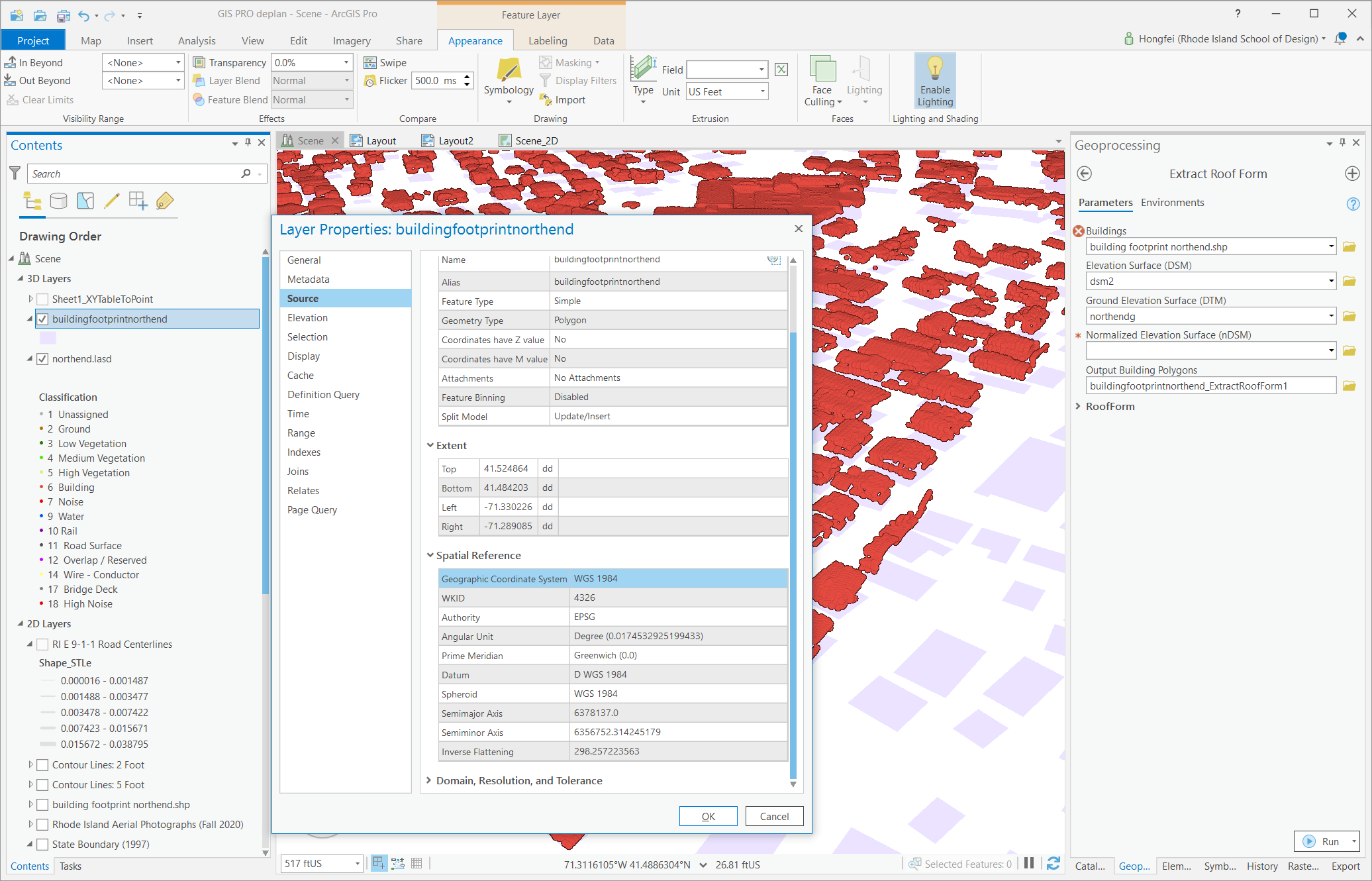Click buildingfootprintnorthend layer color swatch

coord(48,338)
